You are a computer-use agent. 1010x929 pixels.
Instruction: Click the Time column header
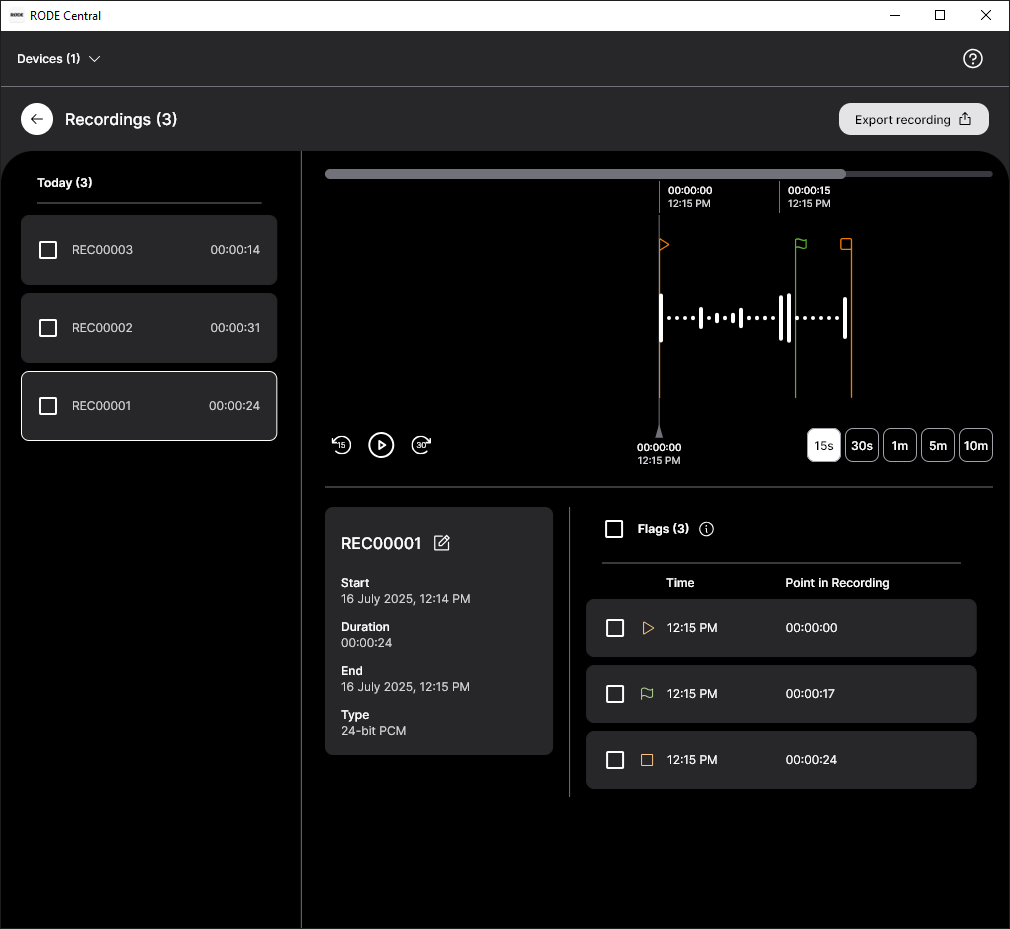680,583
